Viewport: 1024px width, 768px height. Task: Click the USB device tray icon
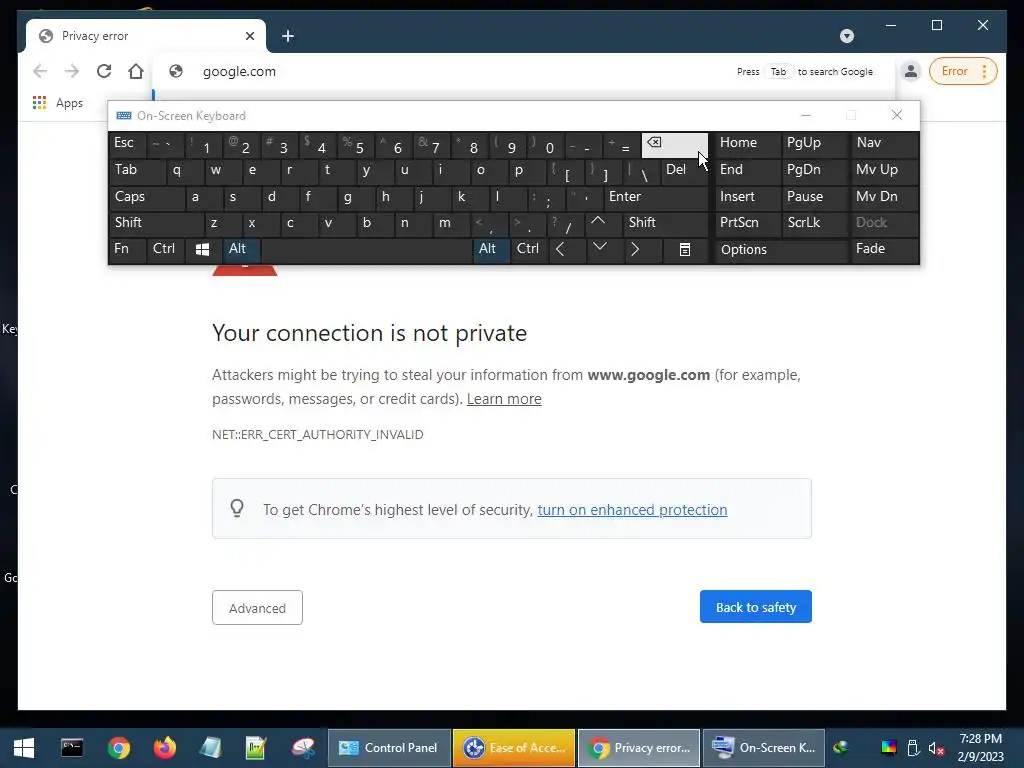913,748
